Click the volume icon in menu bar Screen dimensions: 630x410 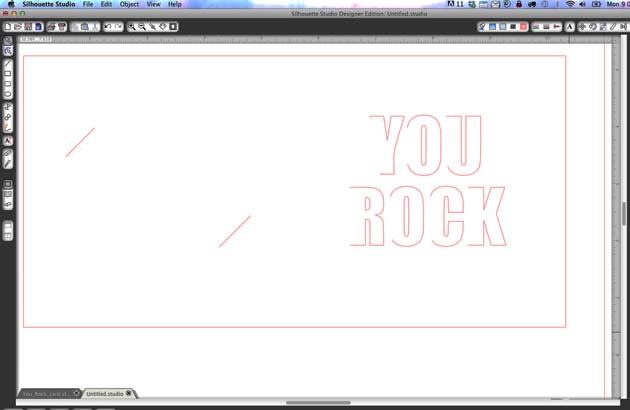(x=583, y=4)
